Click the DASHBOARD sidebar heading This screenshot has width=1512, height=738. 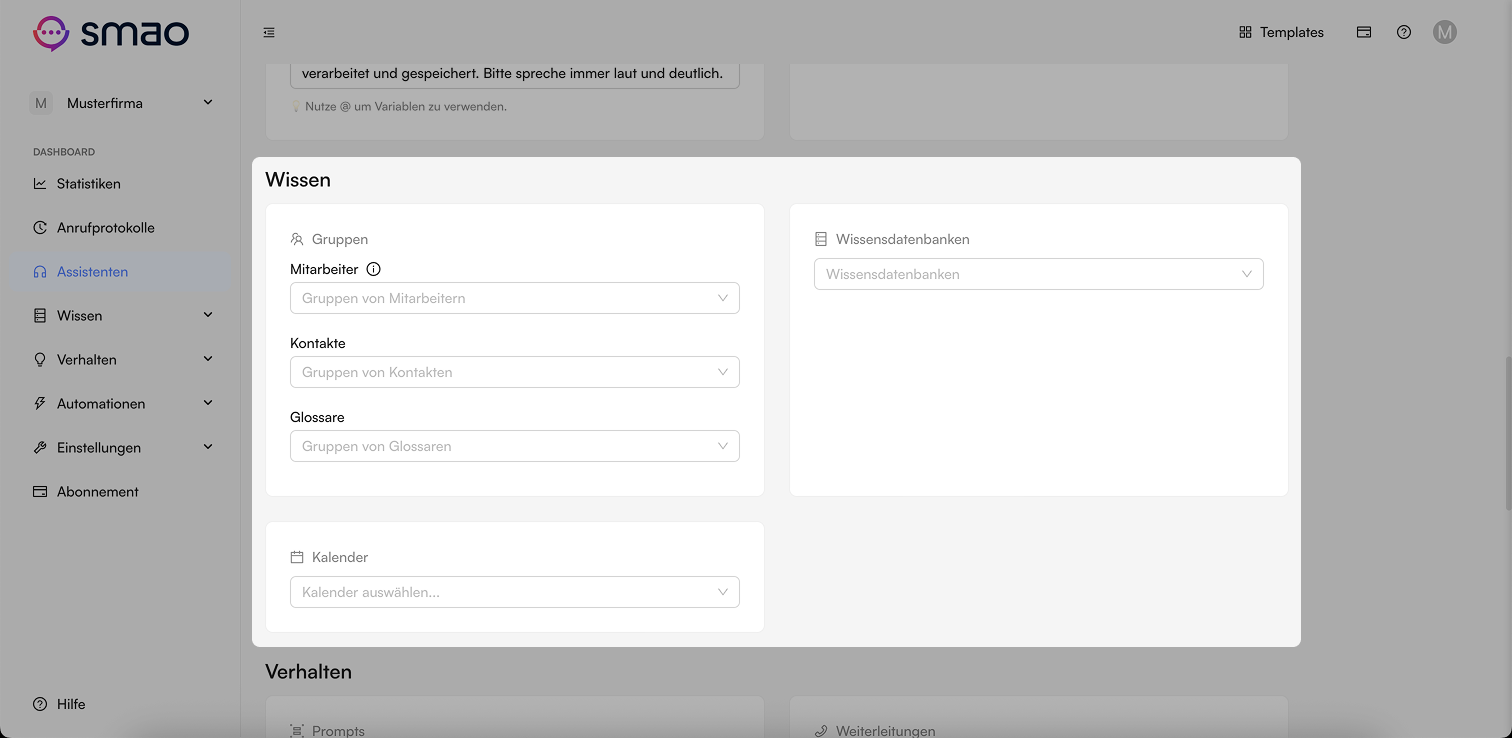(64, 152)
